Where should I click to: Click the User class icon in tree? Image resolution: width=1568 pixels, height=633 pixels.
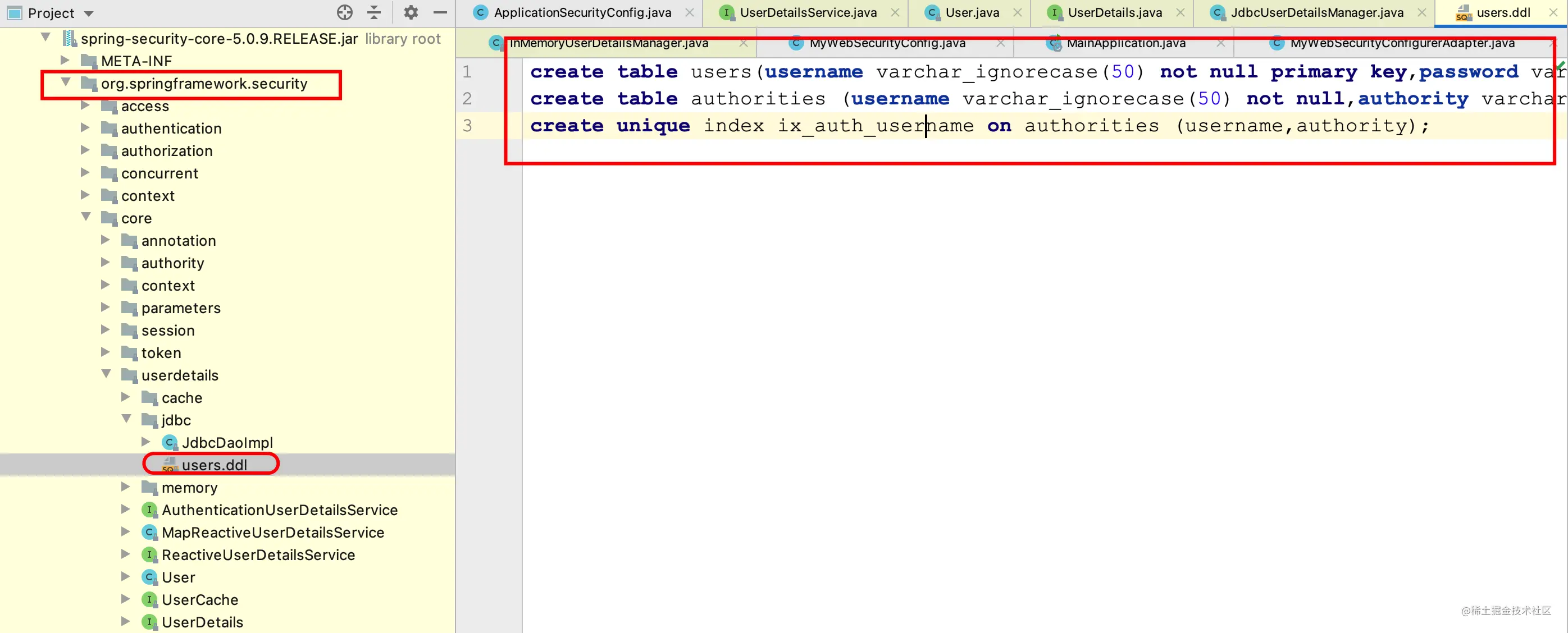pyautogui.click(x=149, y=577)
